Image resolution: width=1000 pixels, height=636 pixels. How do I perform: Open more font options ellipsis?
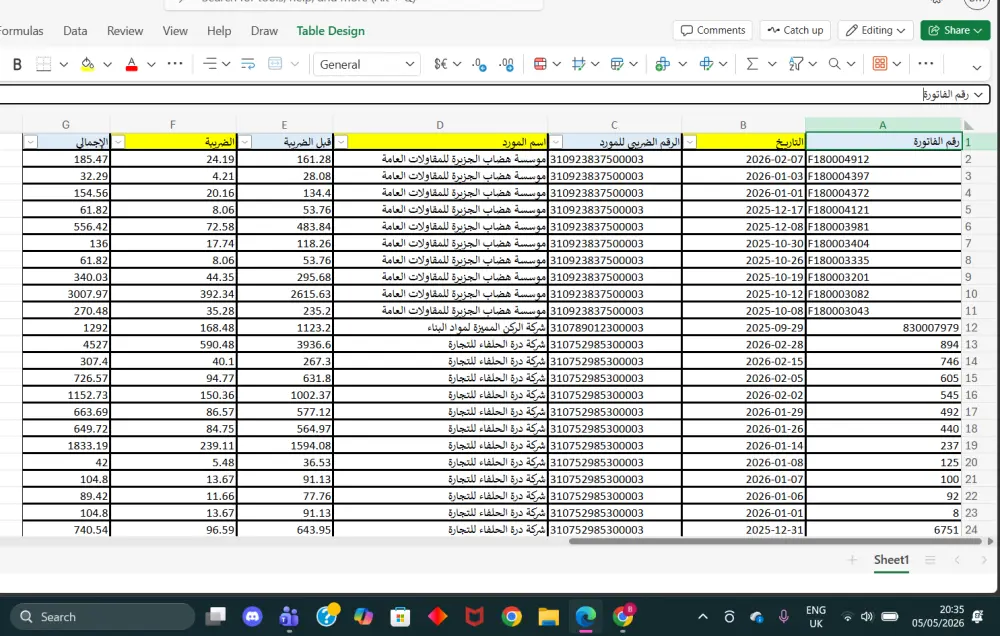[x=175, y=64]
